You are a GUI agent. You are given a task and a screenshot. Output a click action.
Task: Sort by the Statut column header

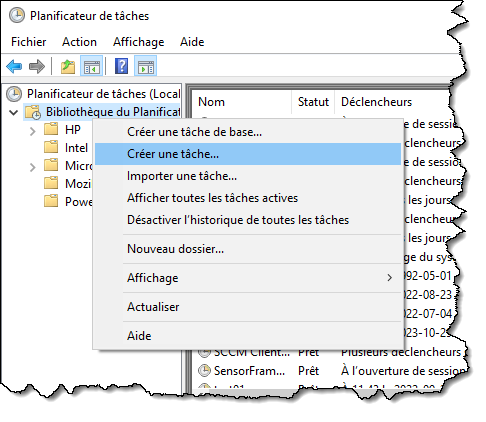coord(313,102)
